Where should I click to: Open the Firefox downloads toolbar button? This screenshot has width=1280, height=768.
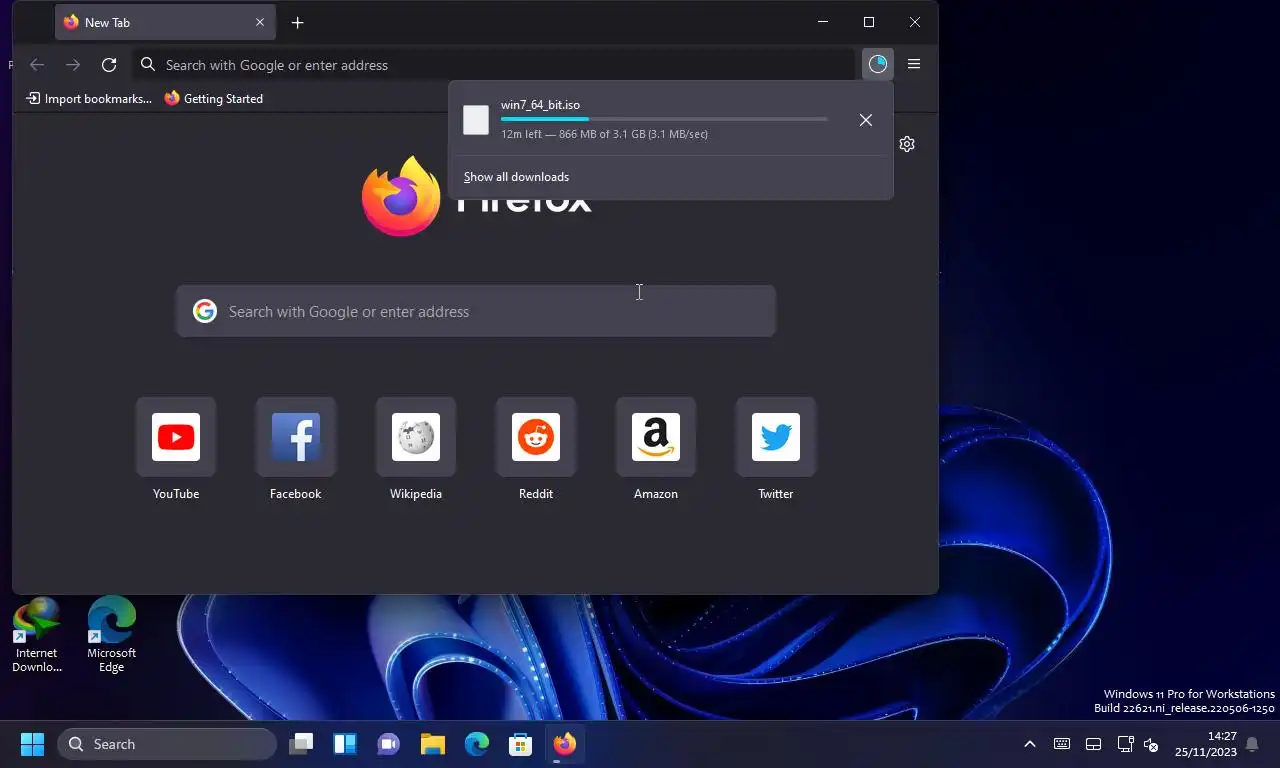[x=877, y=64]
